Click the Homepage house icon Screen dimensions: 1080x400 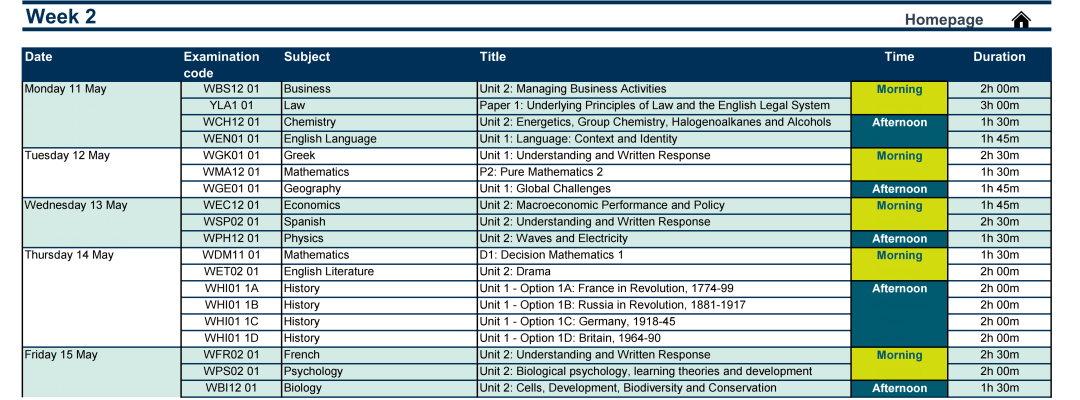click(1021, 20)
